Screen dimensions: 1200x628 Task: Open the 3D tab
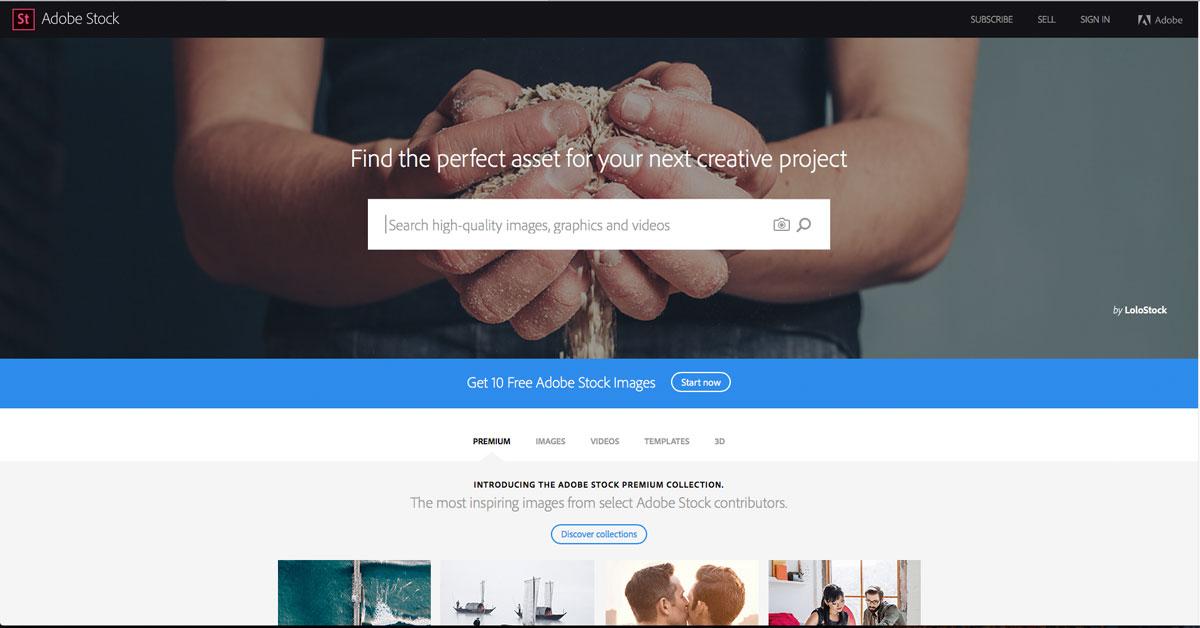point(720,441)
